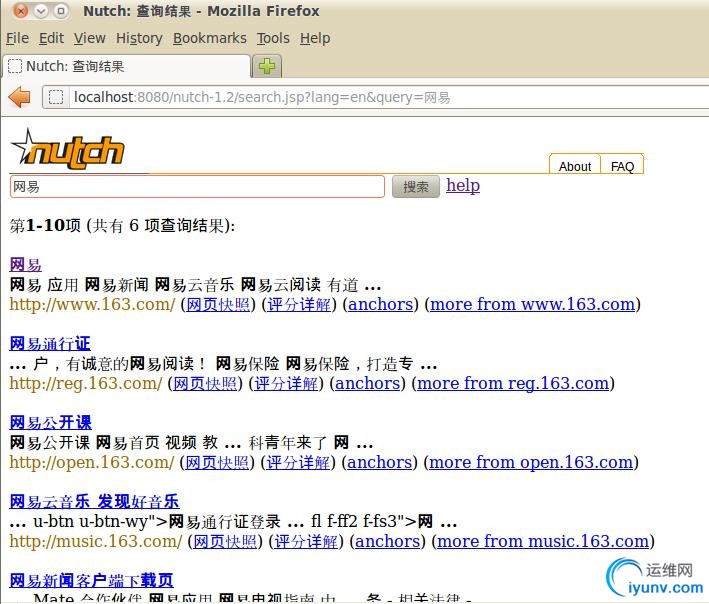Open anchors for music.163.com

coord(388,542)
